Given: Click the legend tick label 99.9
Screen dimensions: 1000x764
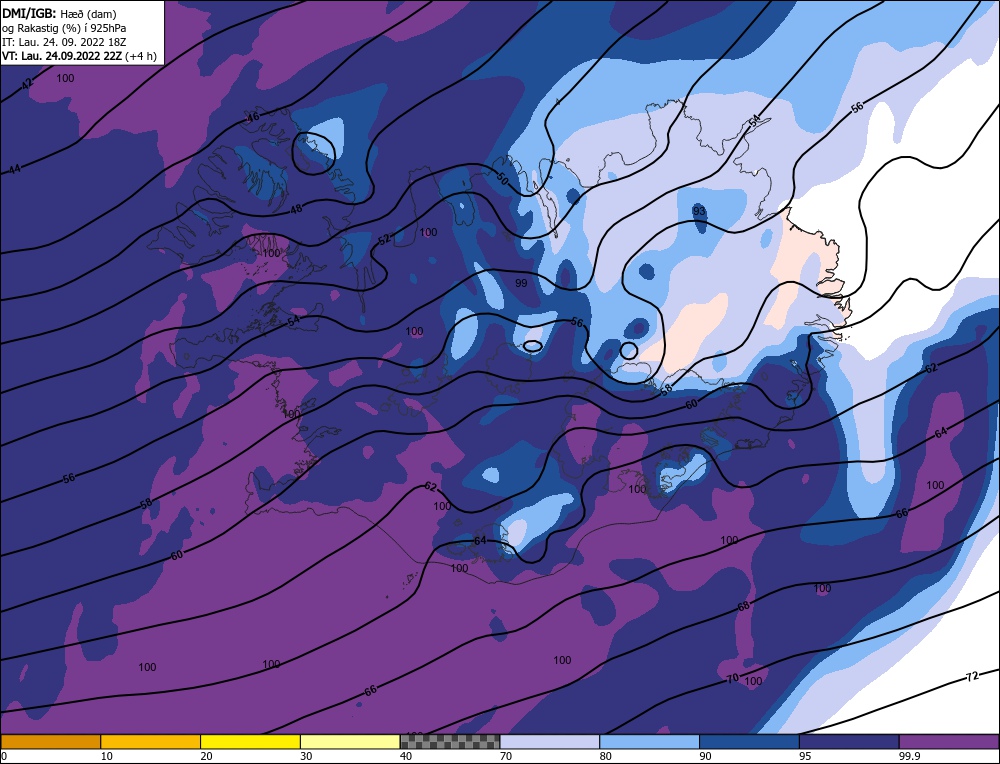Looking at the screenshot, I should [910, 756].
